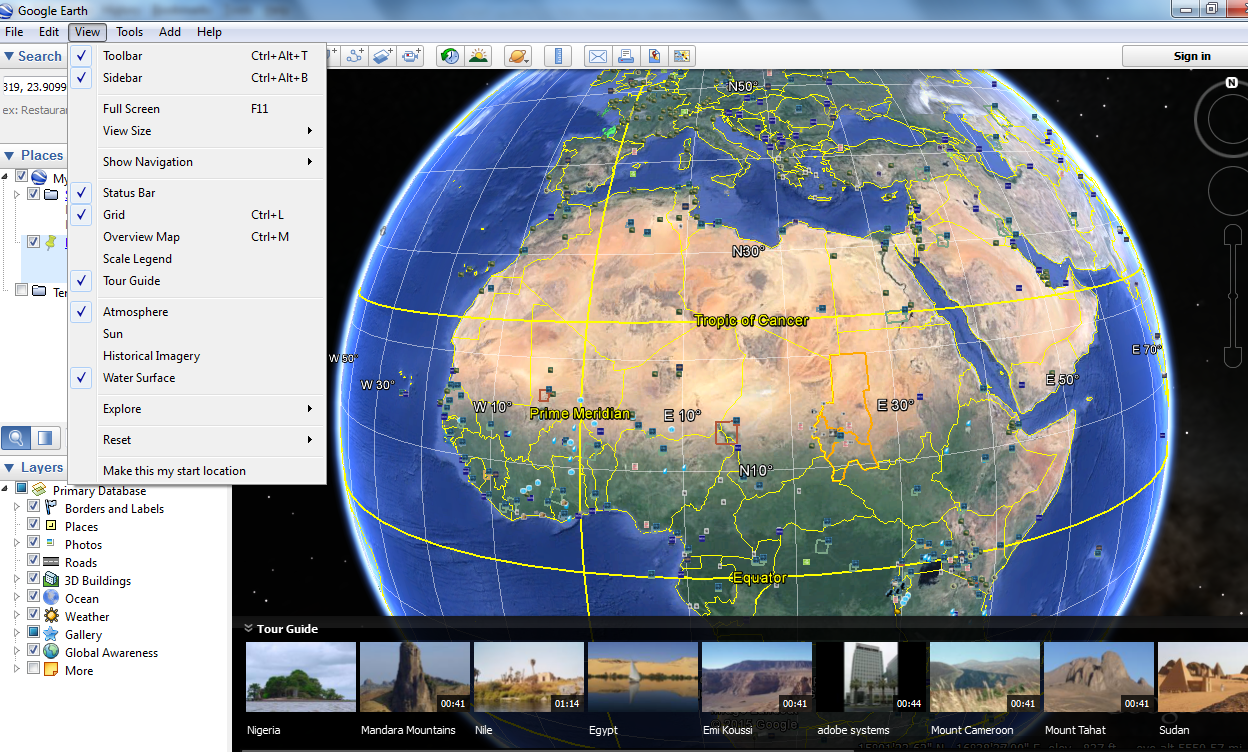1248x752 pixels.
Task: Click the Save Image toolbar icon
Action: (x=654, y=56)
